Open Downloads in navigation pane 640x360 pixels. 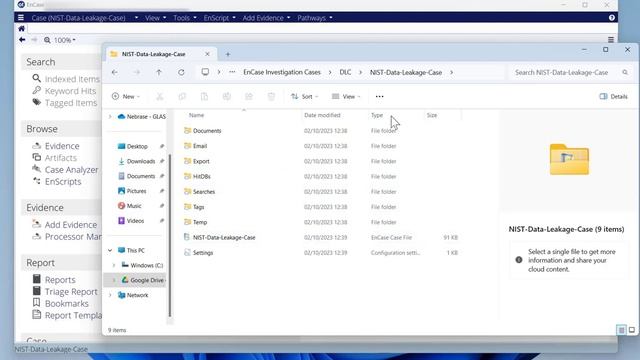click(141, 161)
